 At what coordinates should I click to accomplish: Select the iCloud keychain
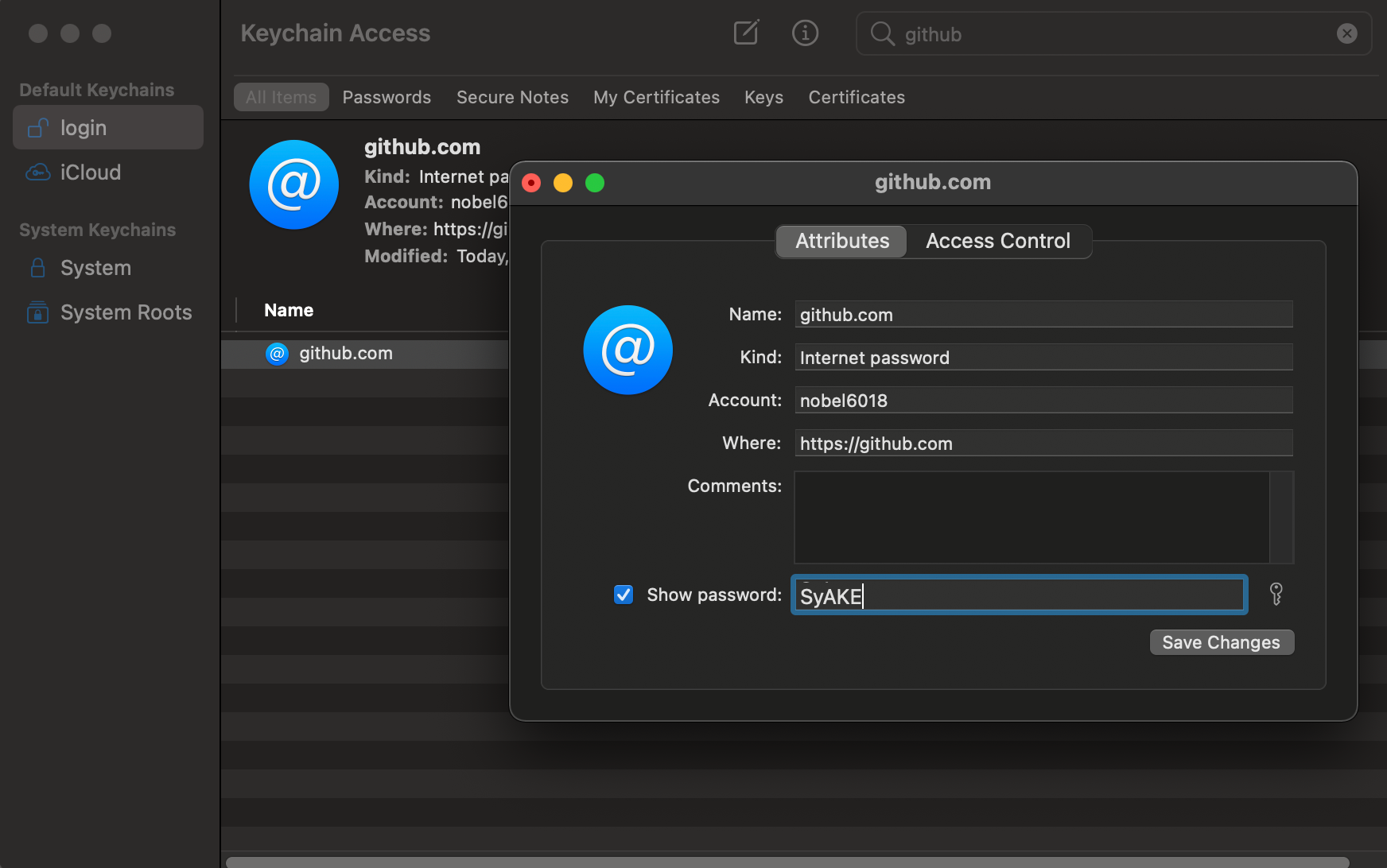tap(108, 172)
